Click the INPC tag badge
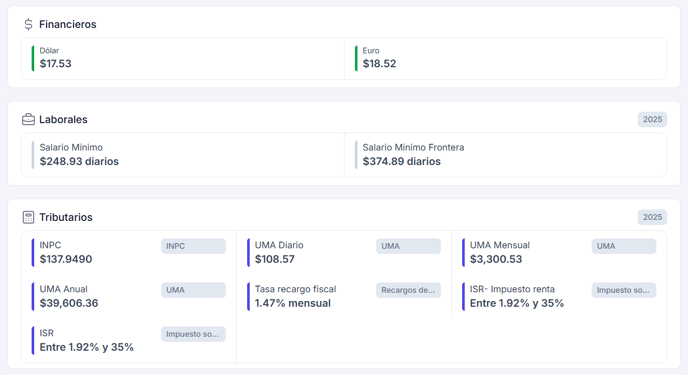 (x=193, y=246)
